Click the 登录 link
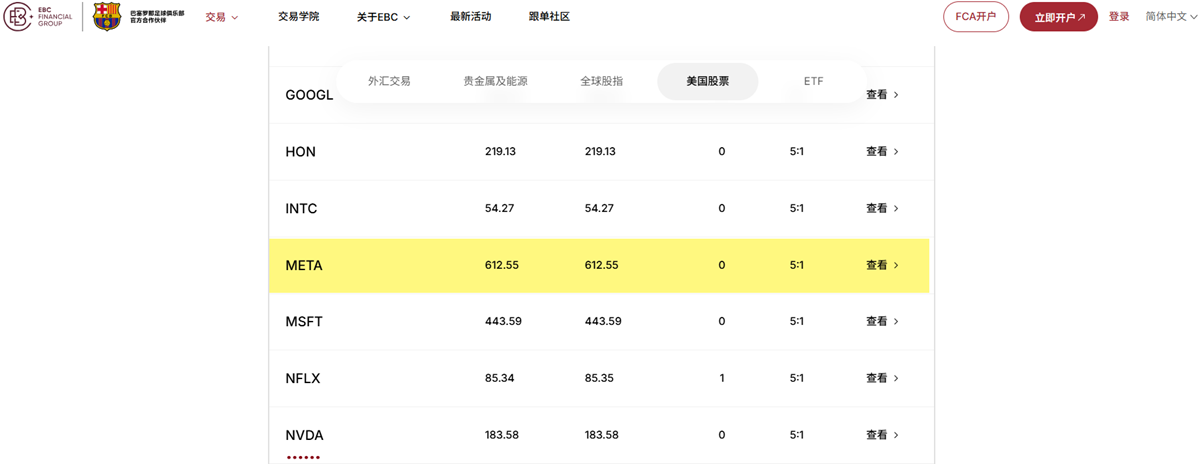The height and width of the screenshot is (464, 1200). coord(1119,17)
